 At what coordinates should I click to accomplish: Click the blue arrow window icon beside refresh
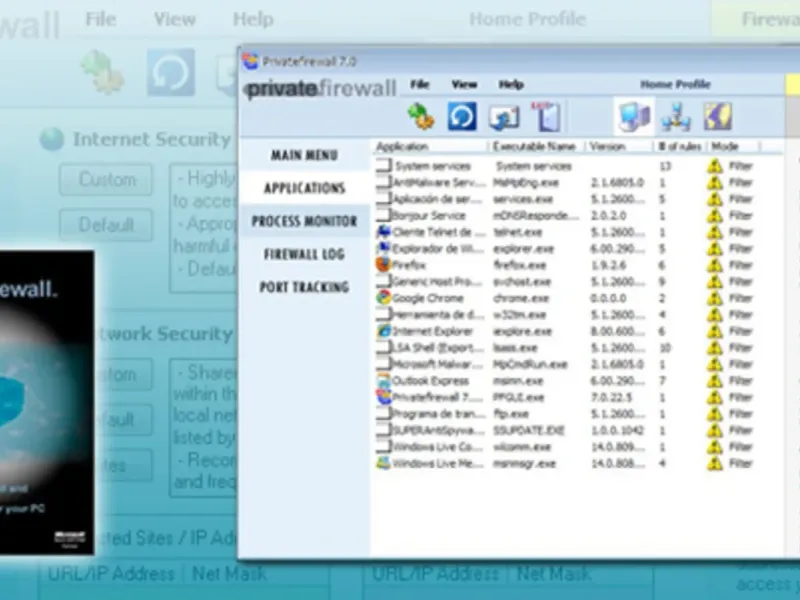(504, 116)
